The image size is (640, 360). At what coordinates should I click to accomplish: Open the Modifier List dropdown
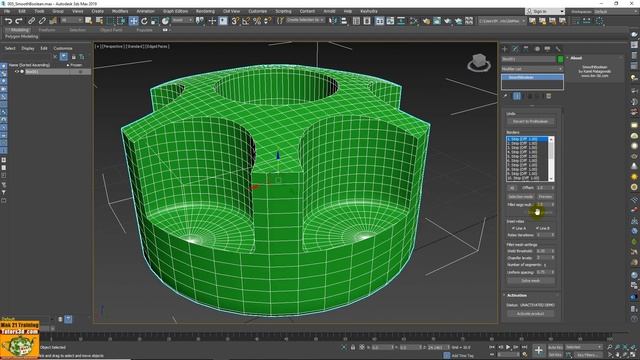click(x=532, y=69)
